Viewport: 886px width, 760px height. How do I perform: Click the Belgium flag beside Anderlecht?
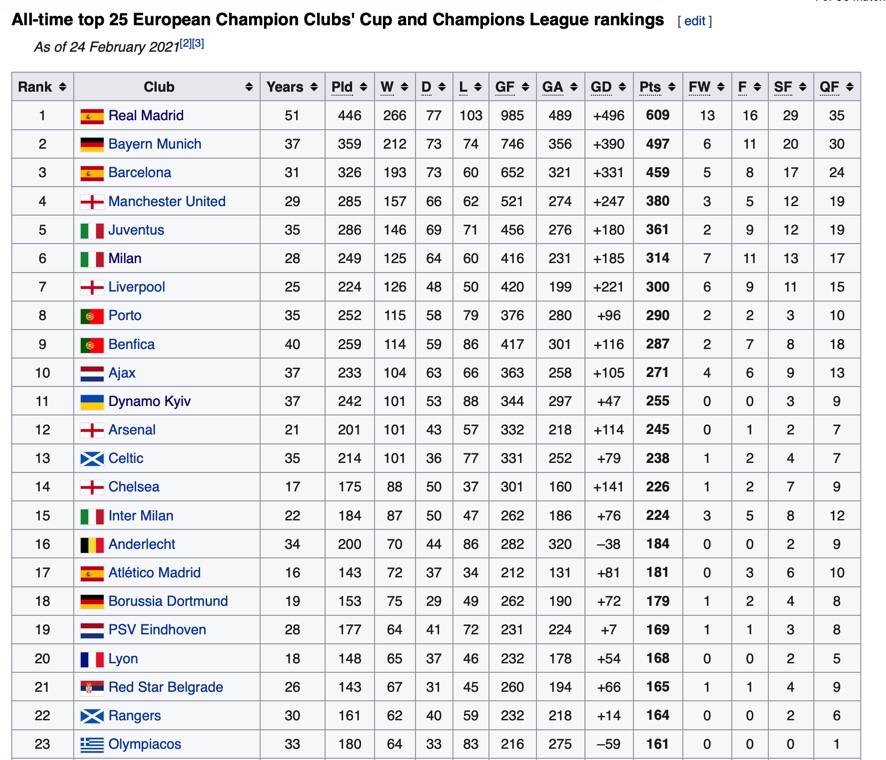click(92, 545)
